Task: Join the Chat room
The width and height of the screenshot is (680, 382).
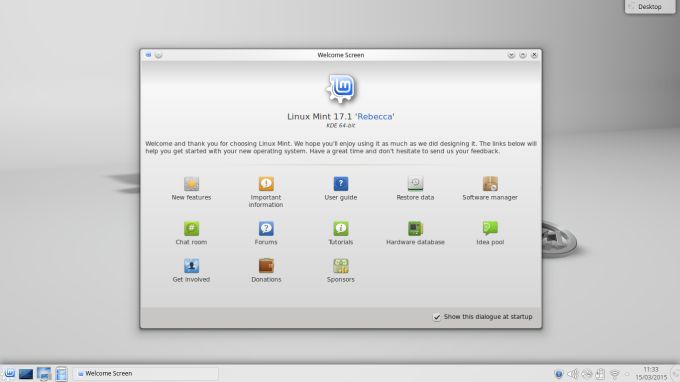Action: click(x=191, y=229)
